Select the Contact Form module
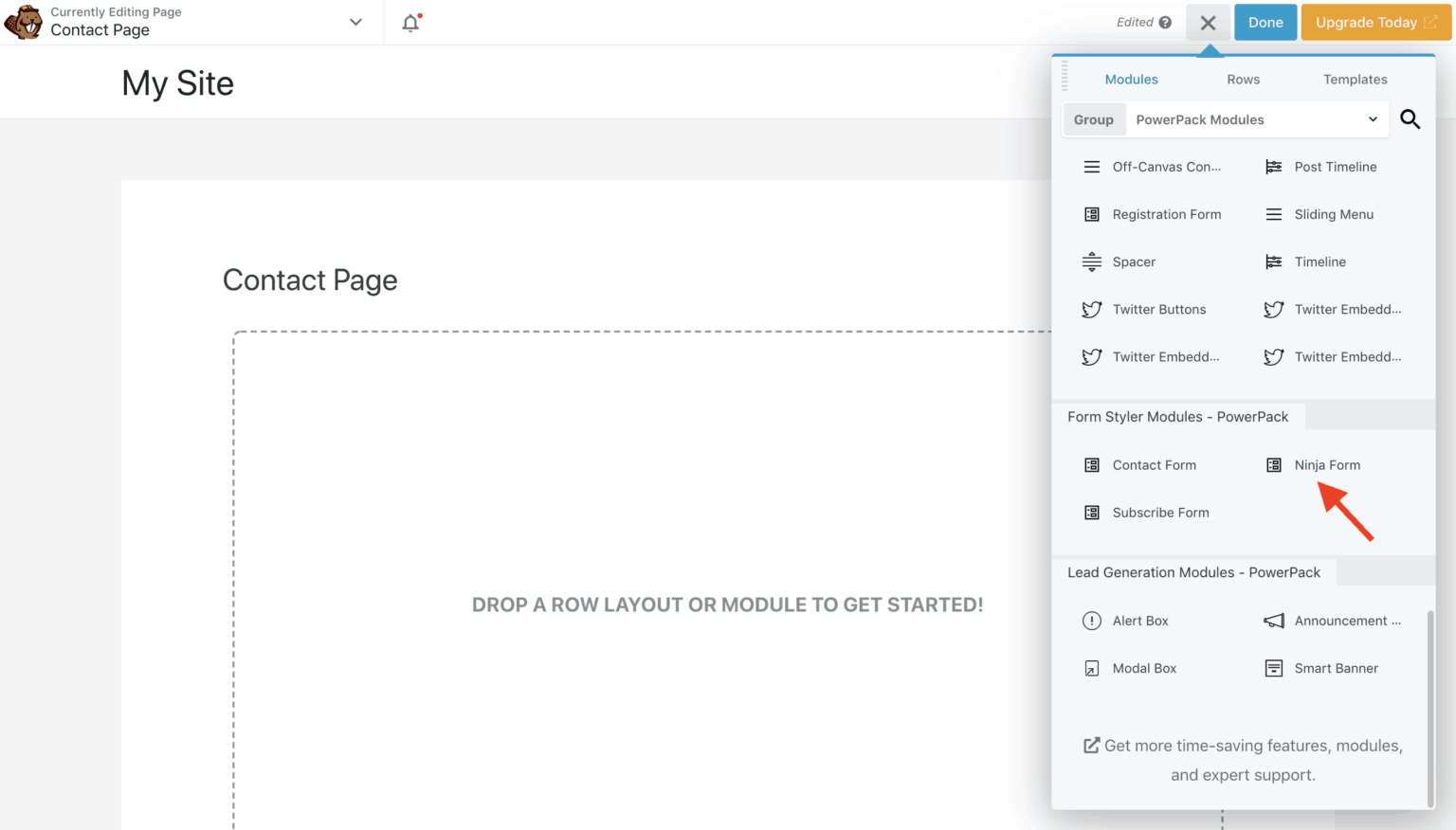The height and width of the screenshot is (830, 1456). click(x=1154, y=464)
